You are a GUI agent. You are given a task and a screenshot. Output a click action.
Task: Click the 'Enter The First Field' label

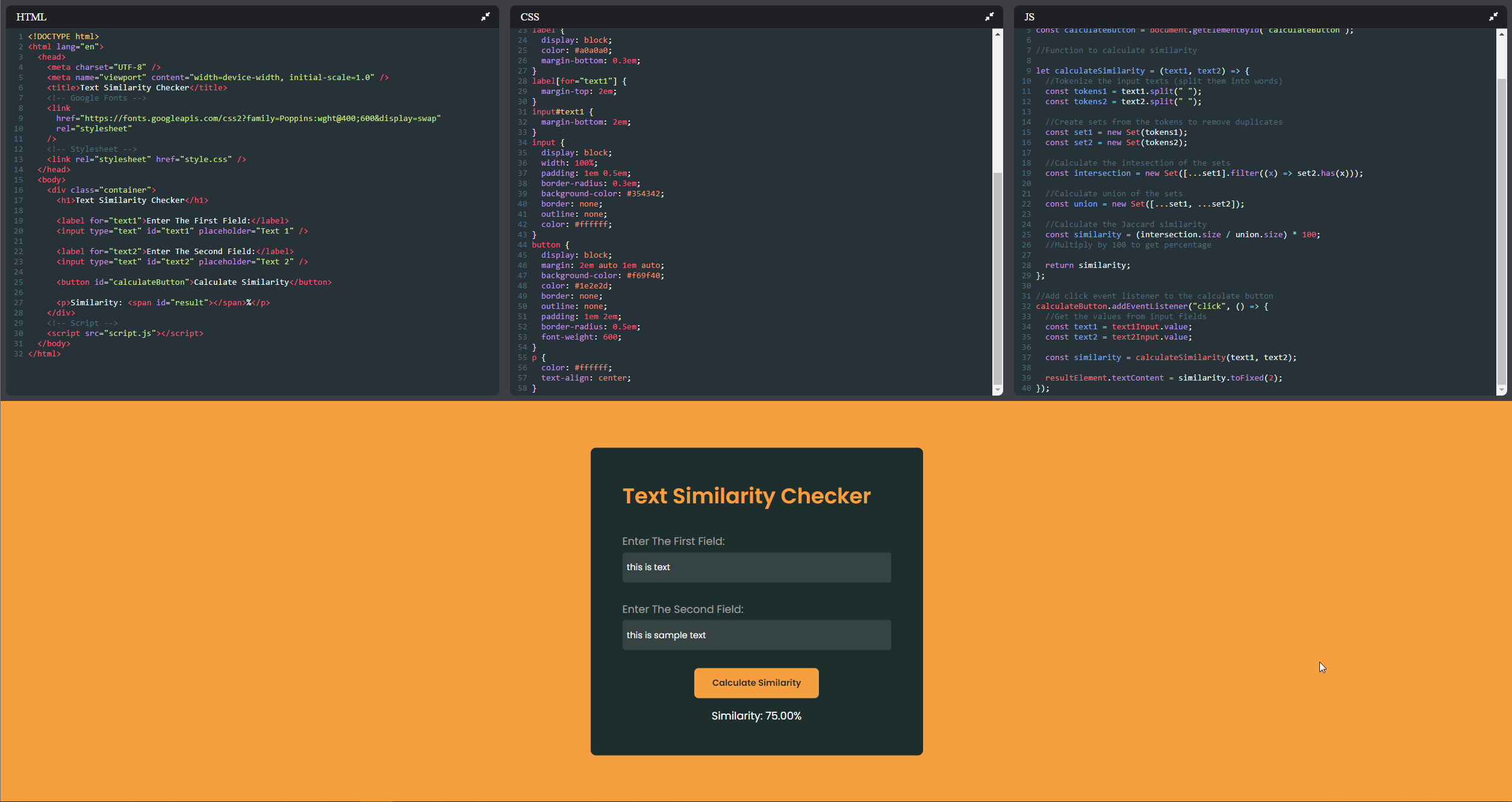tap(673, 541)
